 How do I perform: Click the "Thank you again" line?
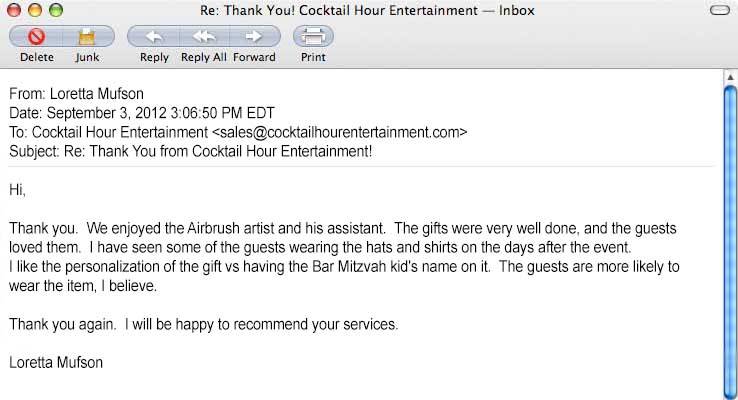(203, 324)
